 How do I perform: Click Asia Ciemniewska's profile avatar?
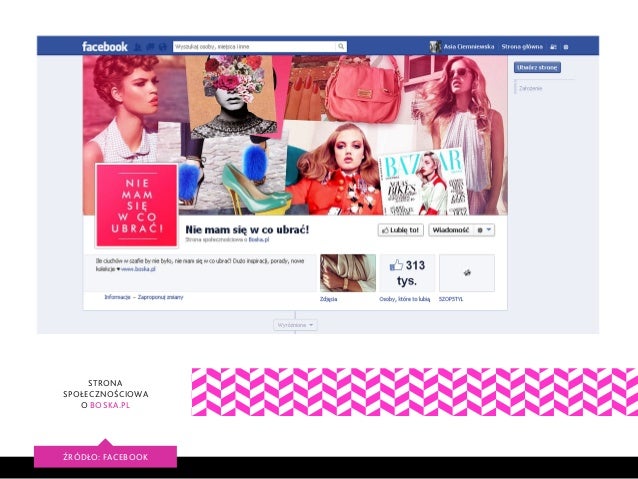435,46
